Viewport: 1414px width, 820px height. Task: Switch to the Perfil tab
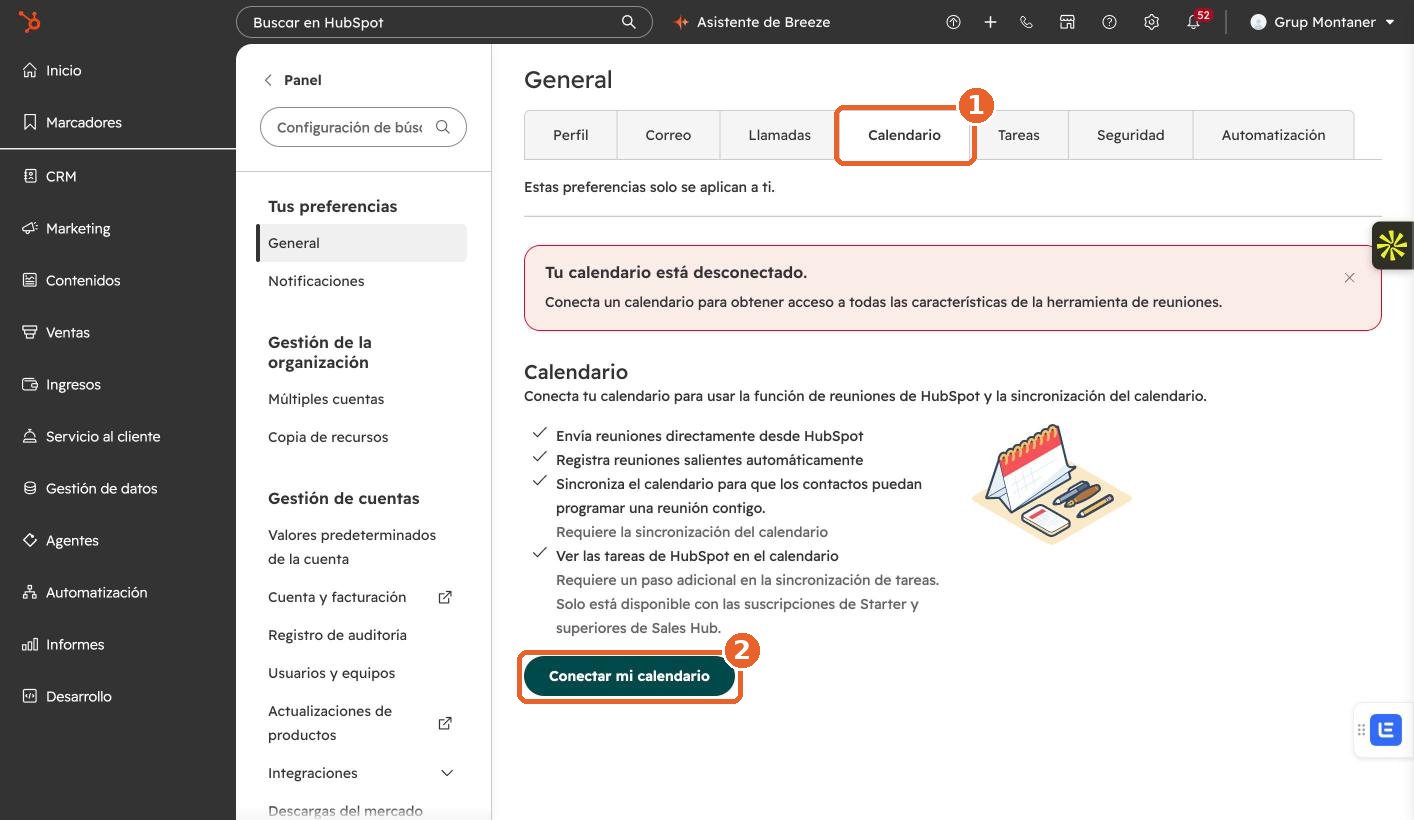click(x=571, y=135)
